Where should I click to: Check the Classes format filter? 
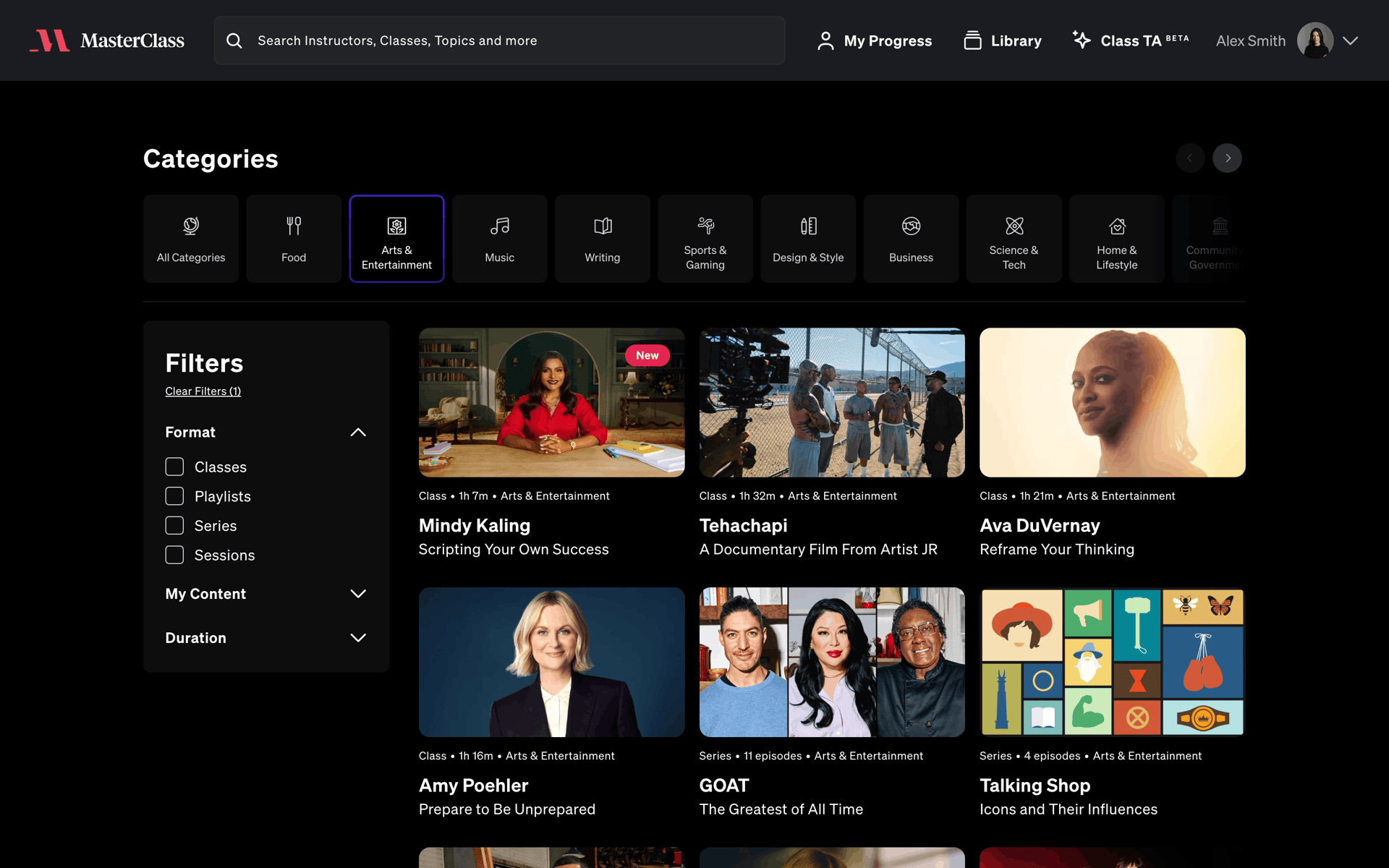click(174, 467)
